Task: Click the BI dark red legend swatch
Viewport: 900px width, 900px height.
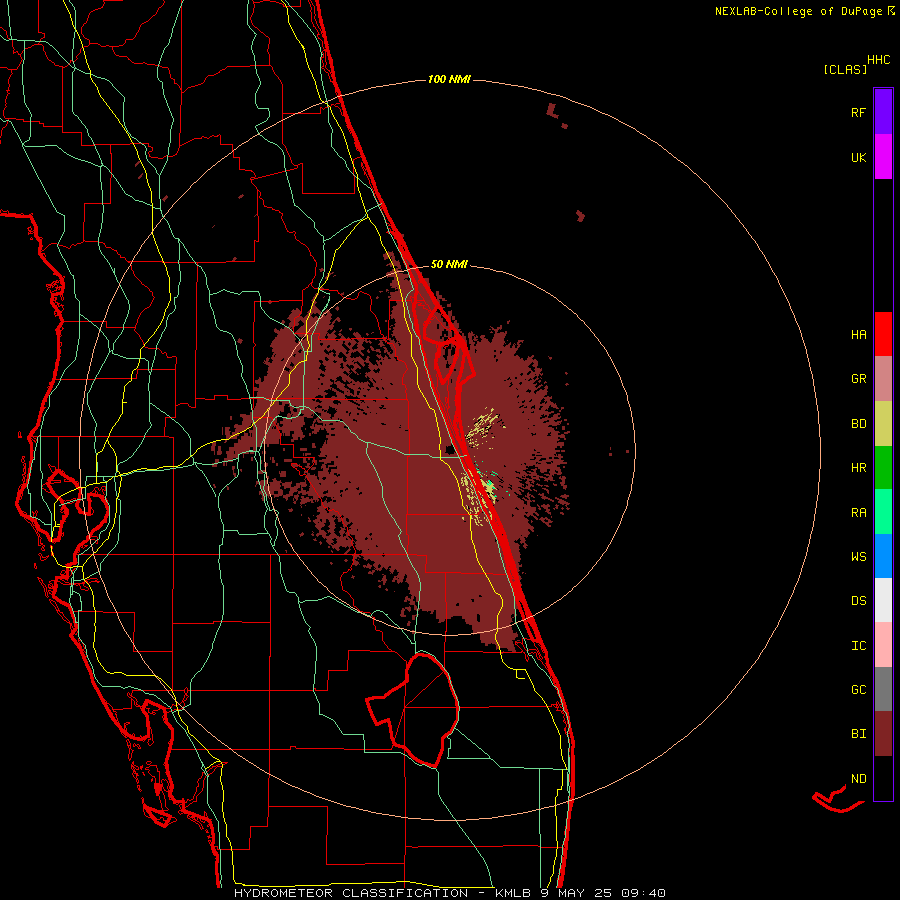Action: (x=883, y=734)
